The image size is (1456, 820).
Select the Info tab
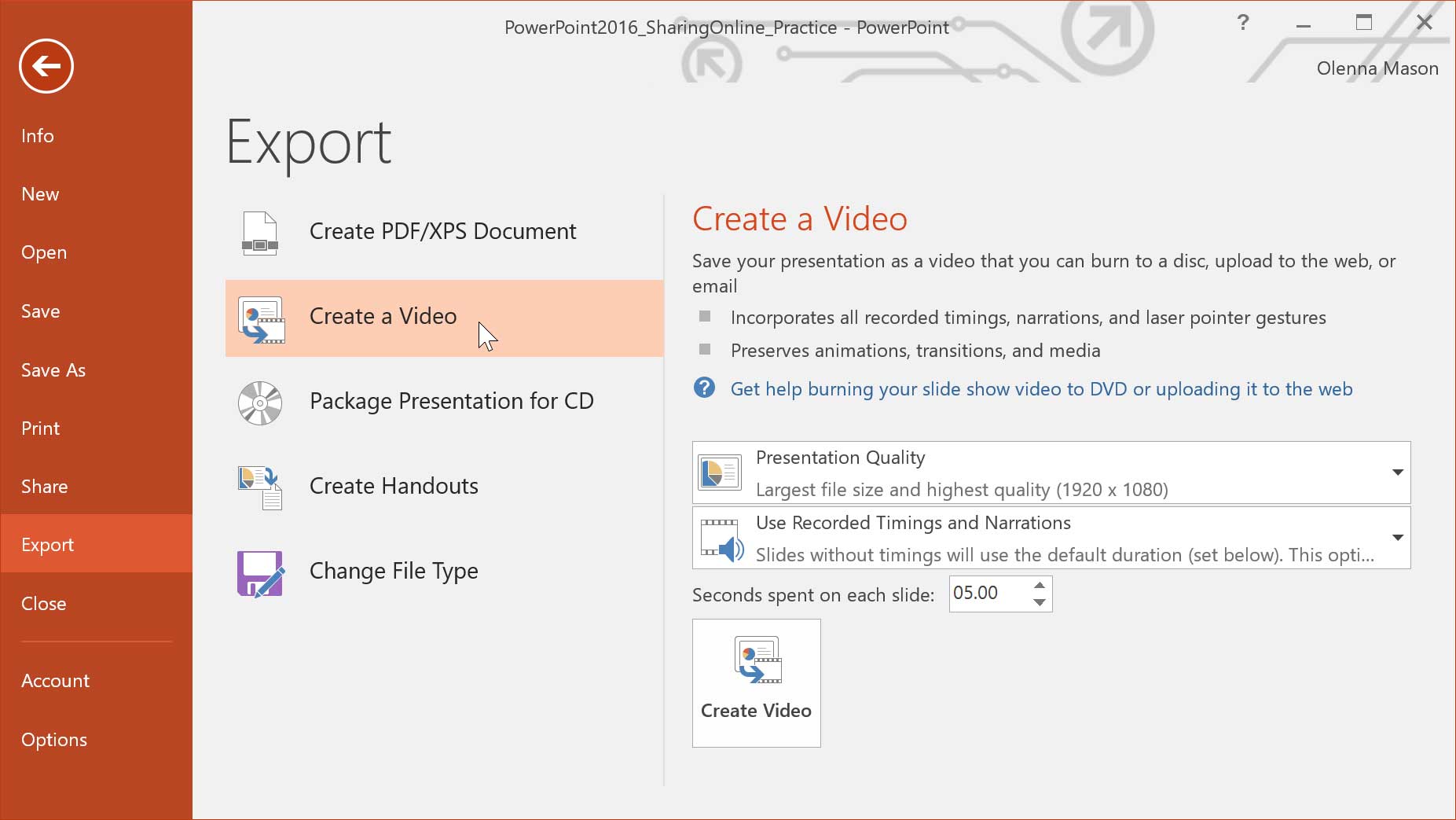[x=37, y=135]
